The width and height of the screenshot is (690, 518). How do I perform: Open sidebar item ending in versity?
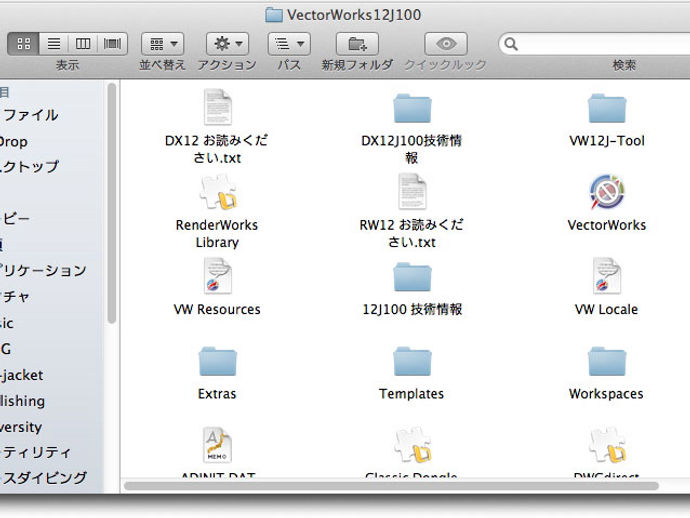point(21,427)
